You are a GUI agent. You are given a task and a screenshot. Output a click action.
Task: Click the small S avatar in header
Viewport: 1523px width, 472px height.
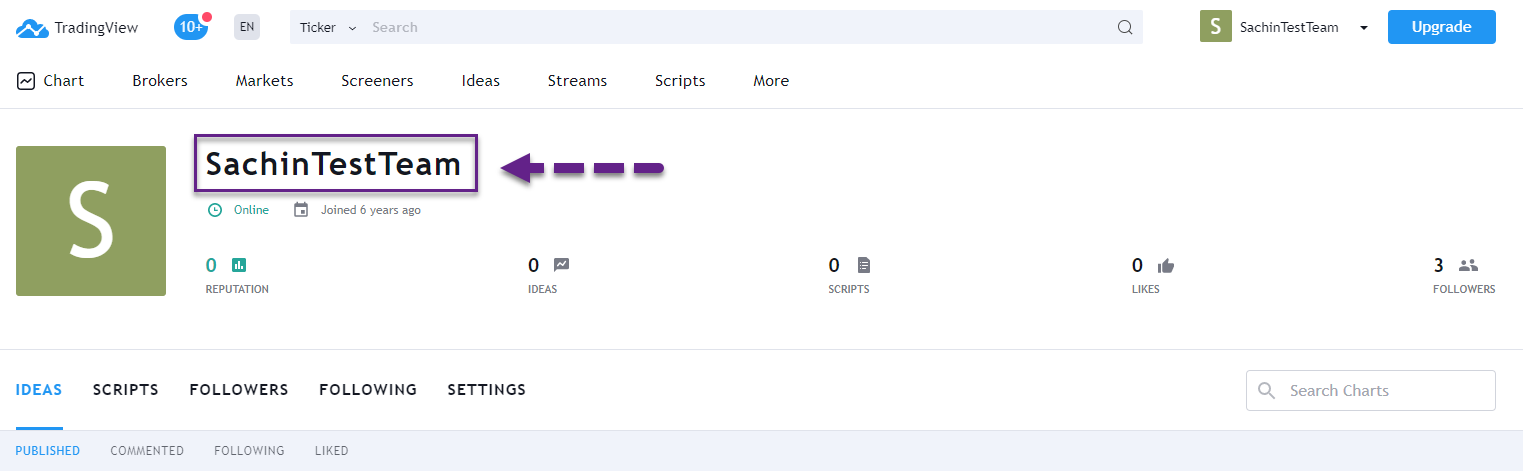(x=1215, y=27)
